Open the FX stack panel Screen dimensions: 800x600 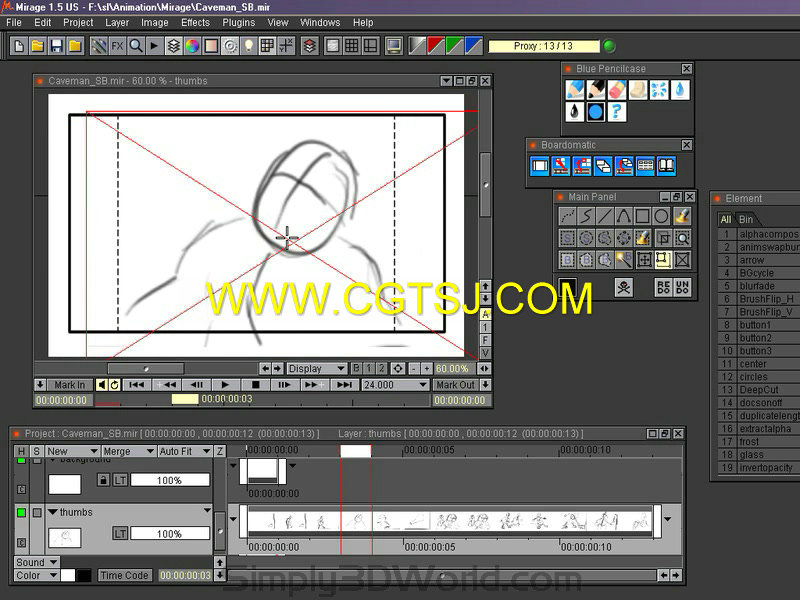click(117, 46)
